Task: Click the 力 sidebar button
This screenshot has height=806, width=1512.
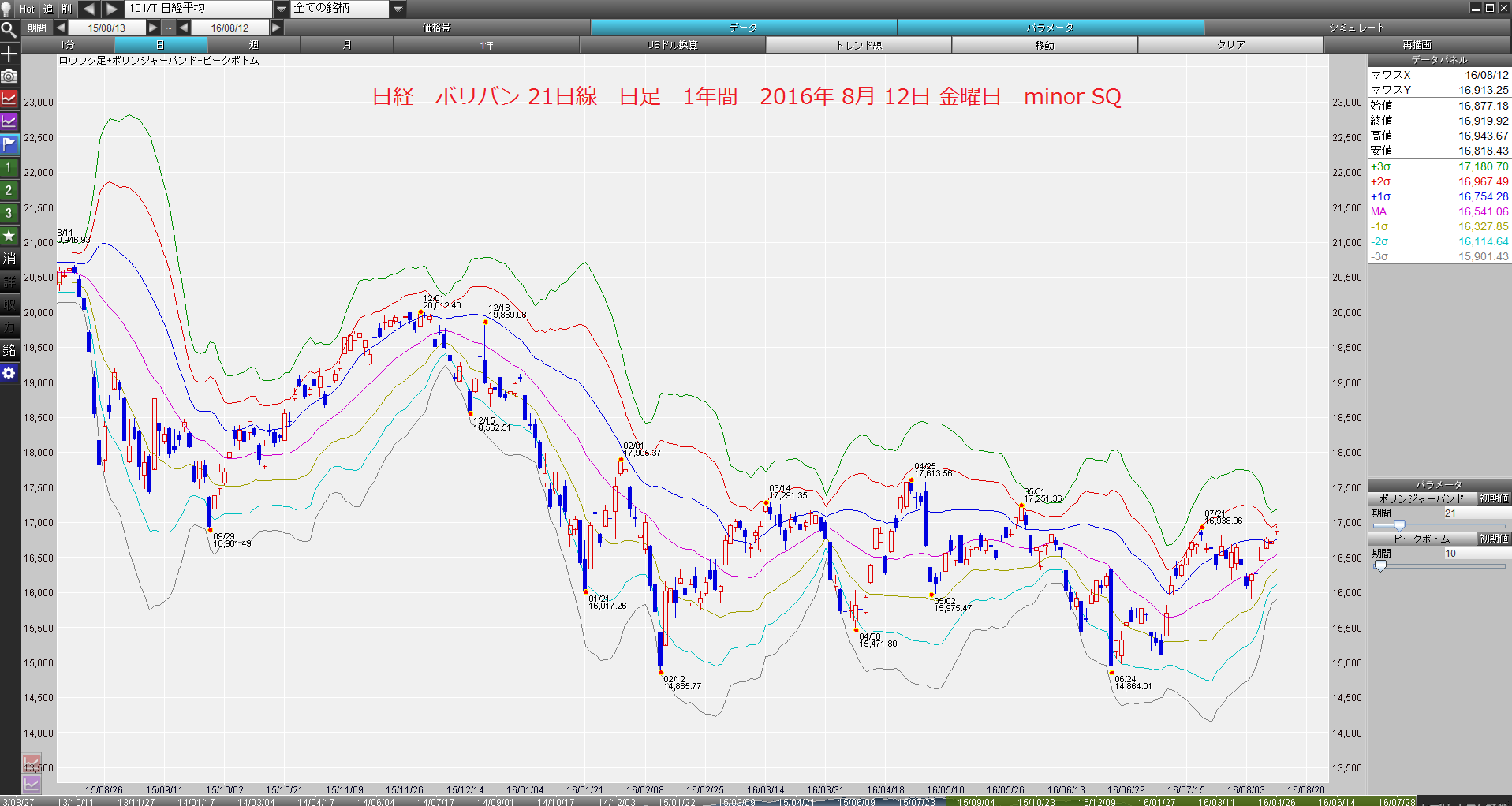Action: click(x=9, y=327)
